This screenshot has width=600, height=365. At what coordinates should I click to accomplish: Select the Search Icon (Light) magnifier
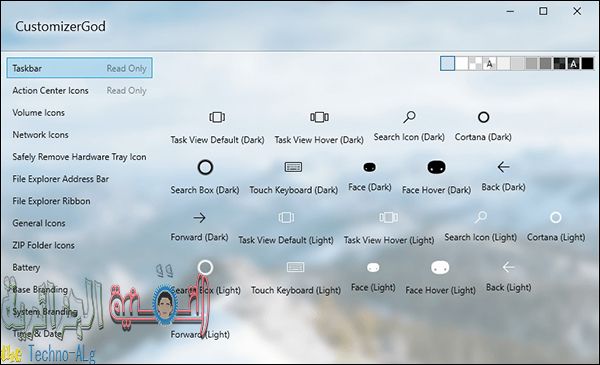pos(481,217)
